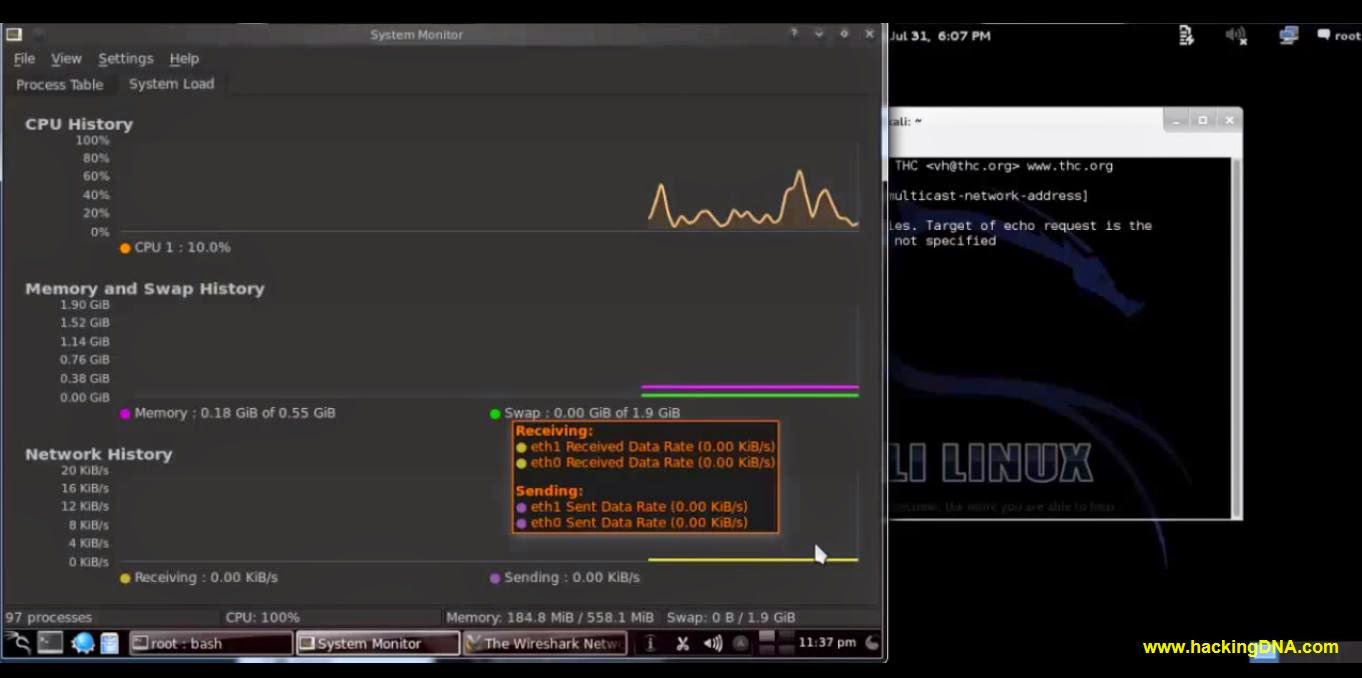The height and width of the screenshot is (678, 1362).
Task: Click the battery status icon in top panel
Action: click(x=1186, y=36)
